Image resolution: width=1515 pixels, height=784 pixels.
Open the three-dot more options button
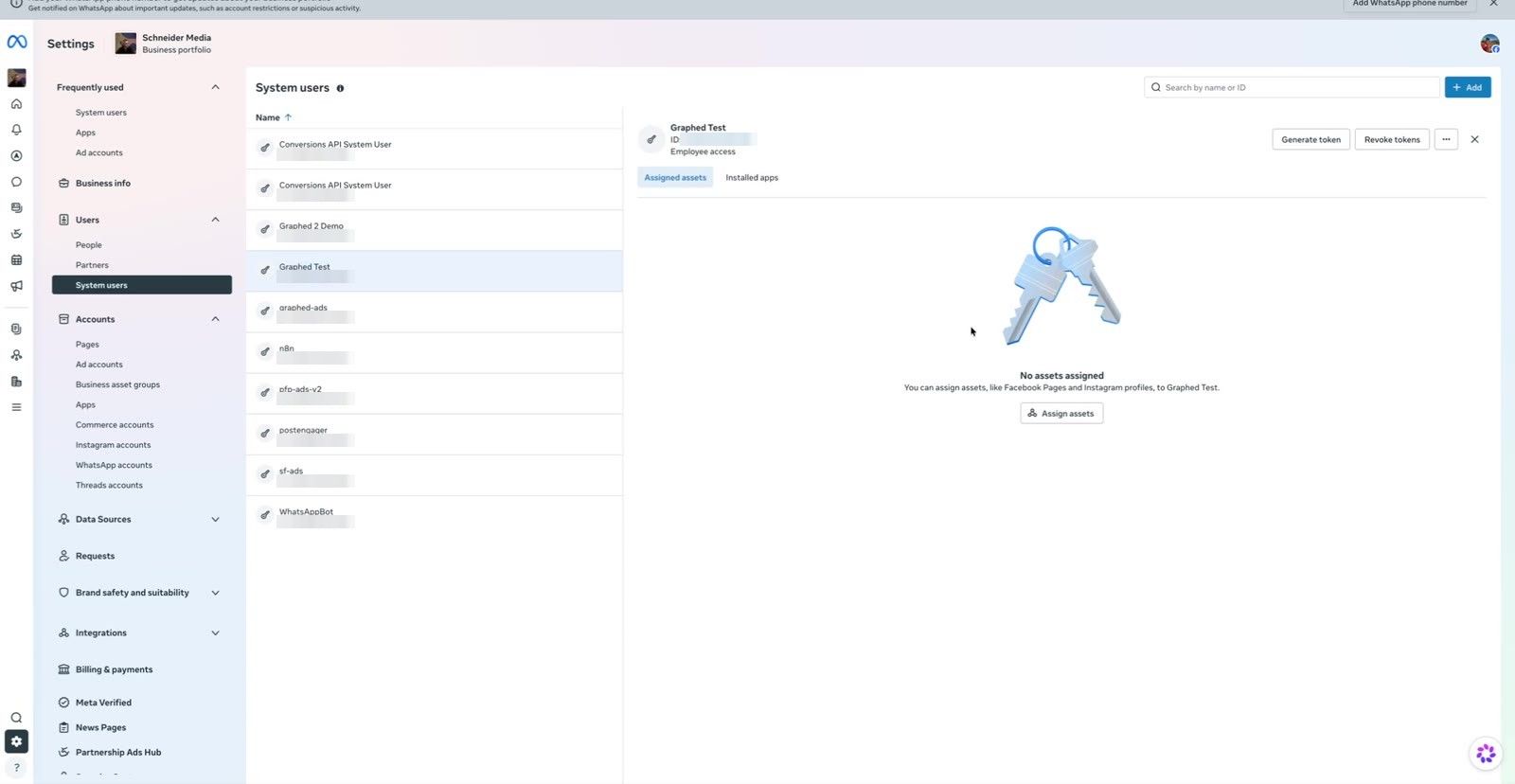pos(1446,139)
